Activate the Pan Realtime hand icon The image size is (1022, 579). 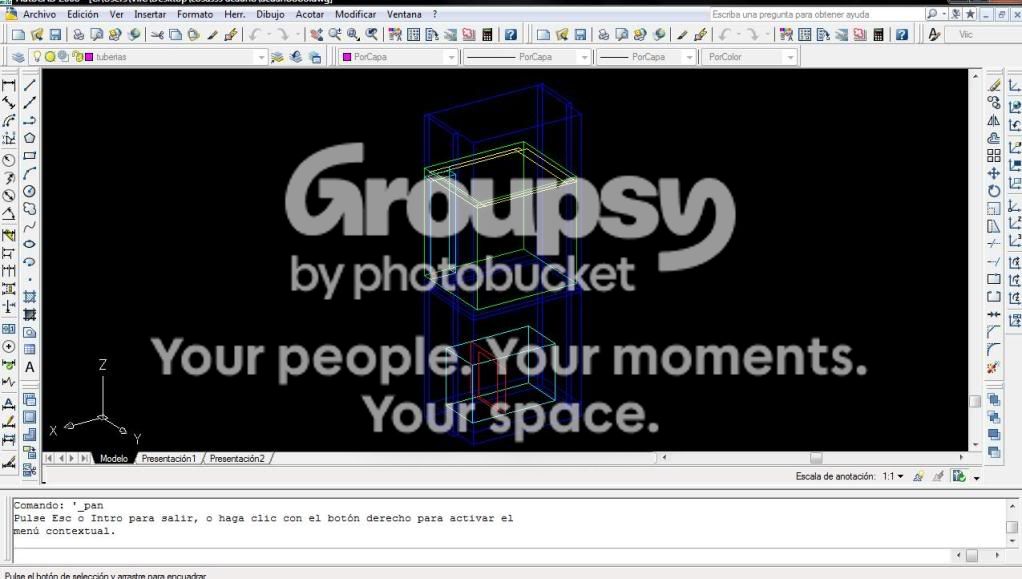(x=316, y=35)
